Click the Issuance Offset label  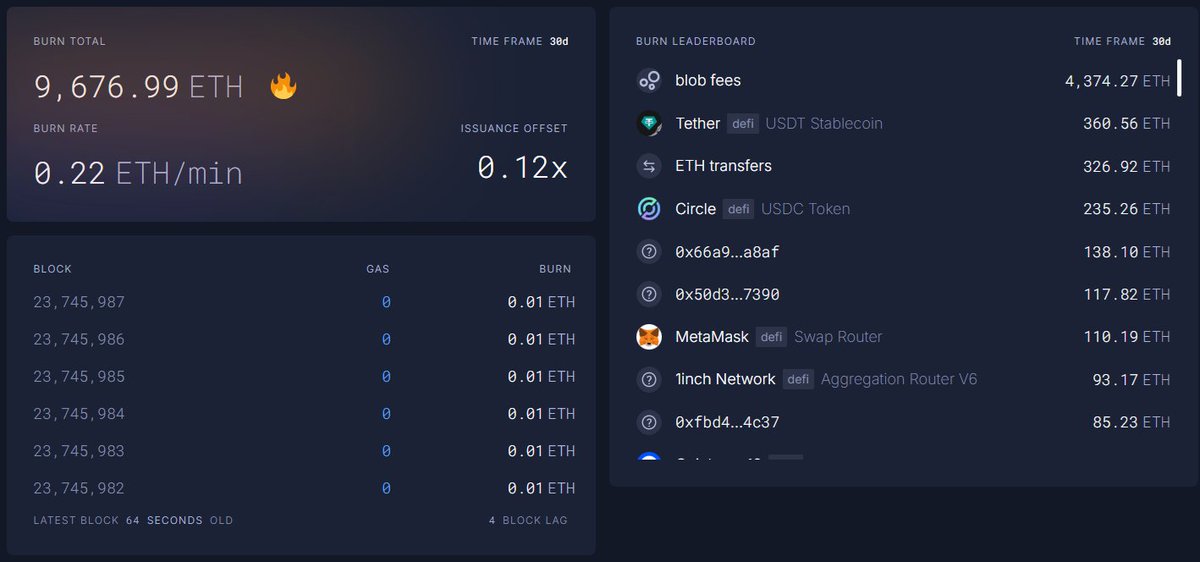click(x=514, y=128)
